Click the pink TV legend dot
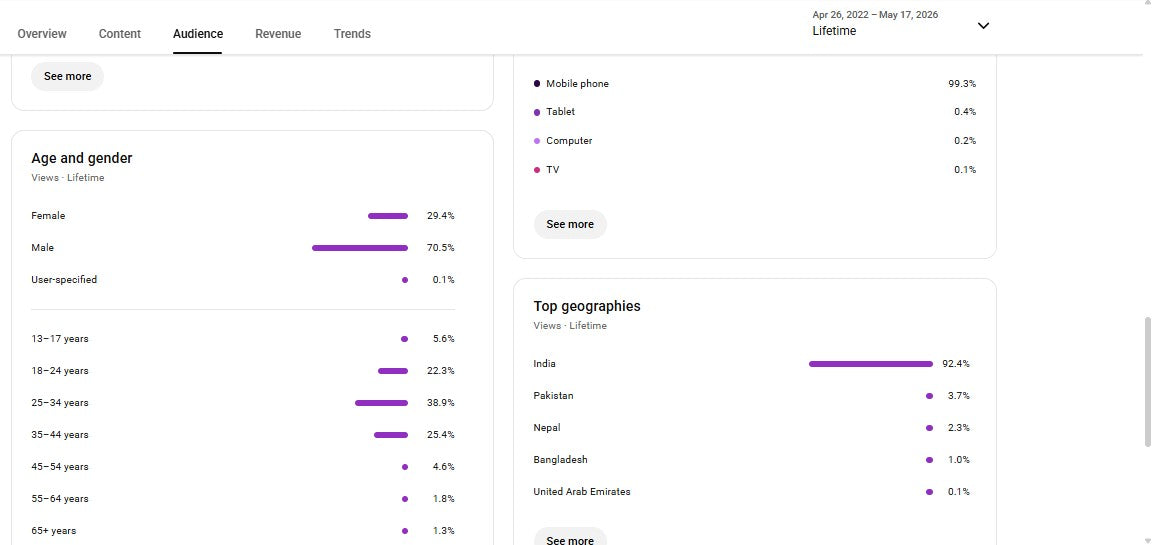1152x545 pixels. (x=537, y=170)
